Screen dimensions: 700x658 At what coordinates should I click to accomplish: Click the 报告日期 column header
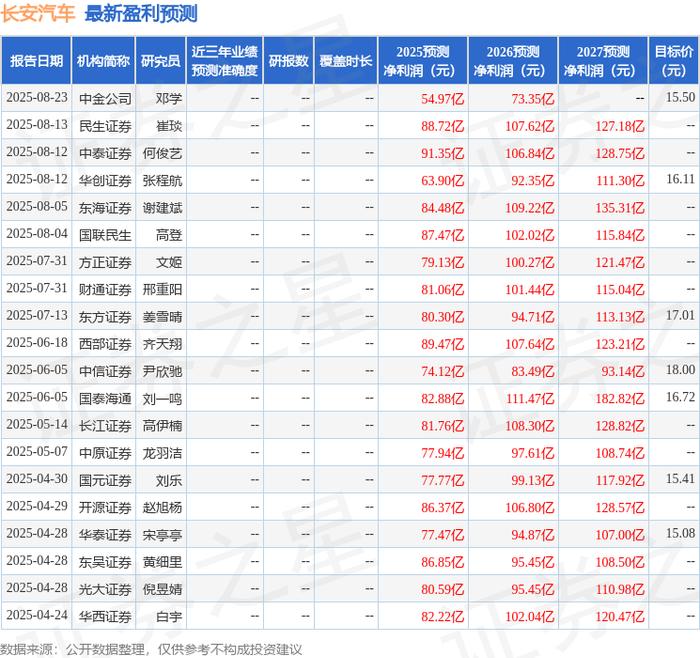36,61
